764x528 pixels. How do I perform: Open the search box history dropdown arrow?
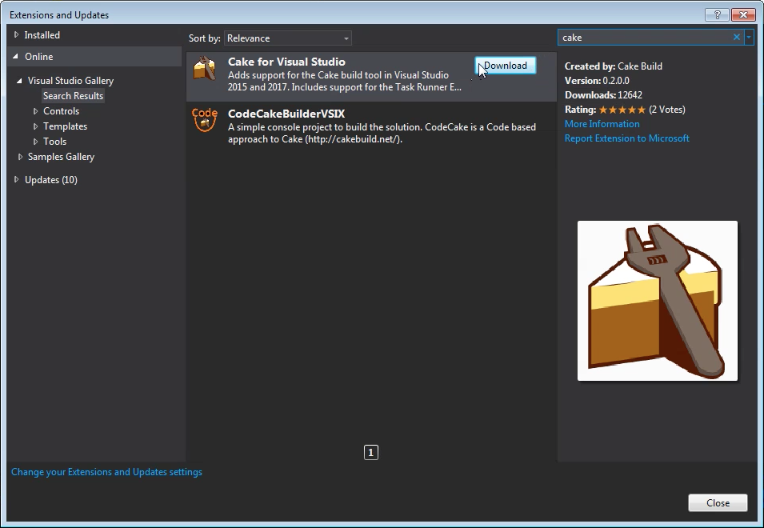[x=749, y=37]
